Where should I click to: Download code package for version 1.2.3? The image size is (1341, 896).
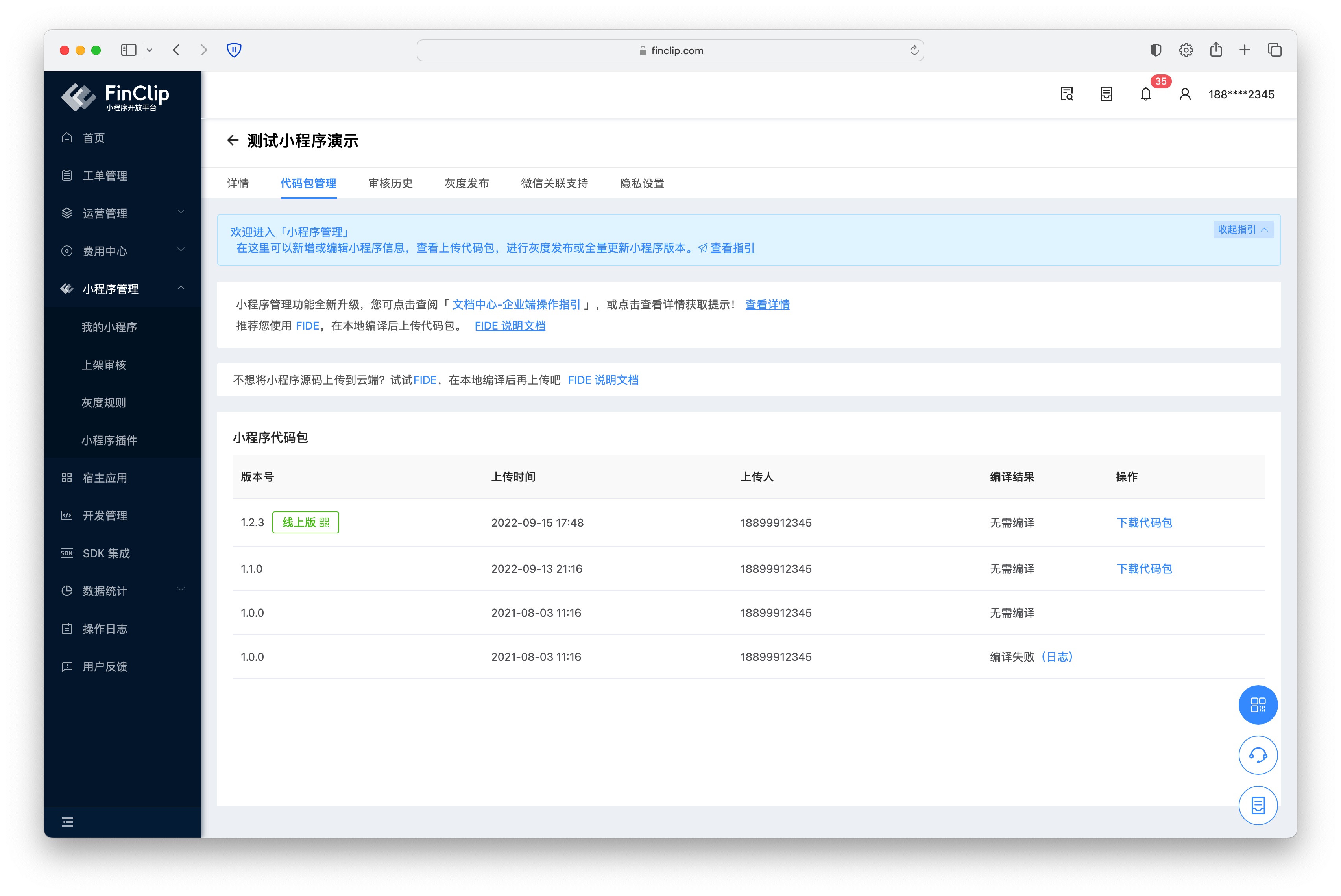(1144, 522)
